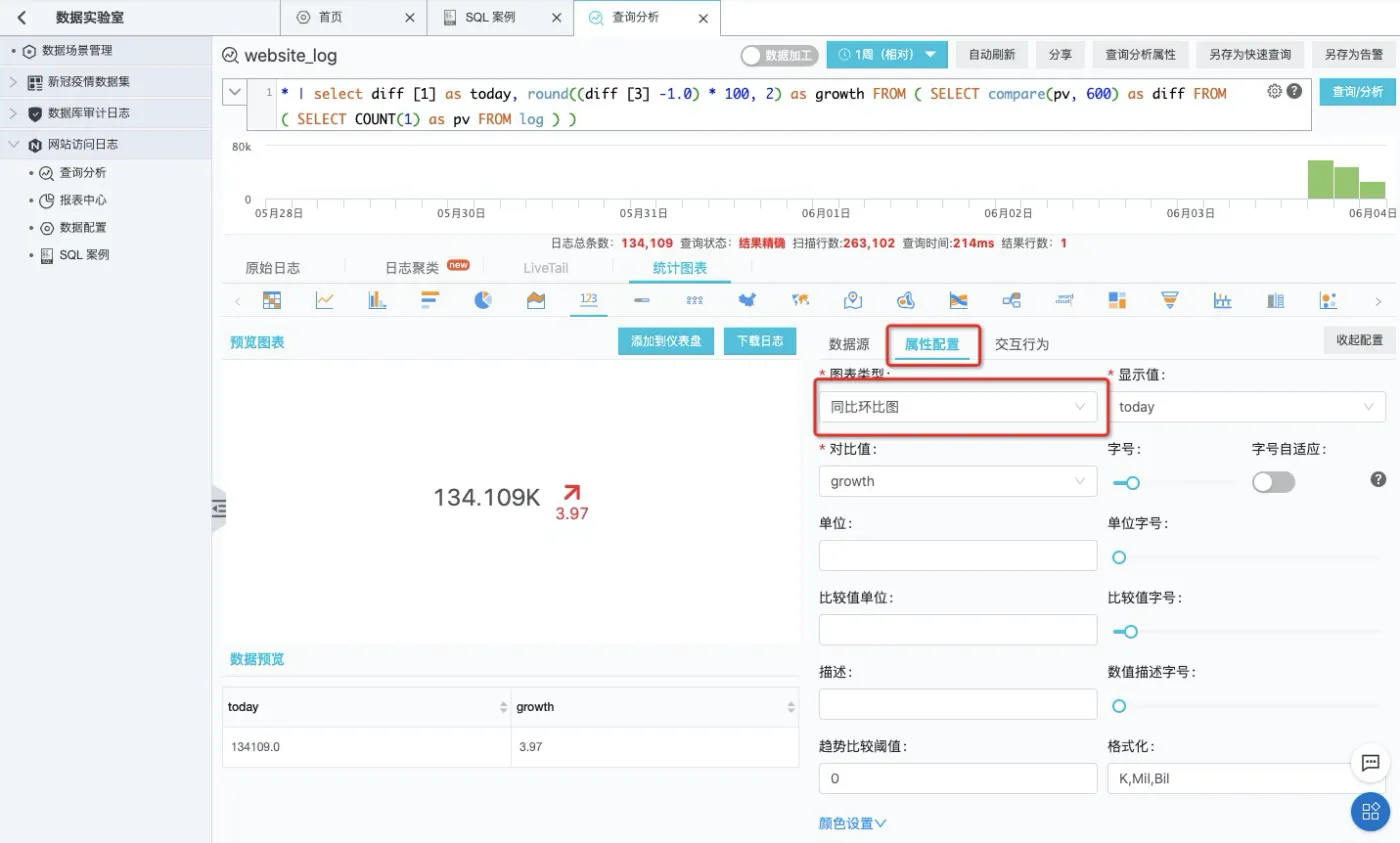Viewport: 1400px width, 843px height.
Task: Expand the 颜色设置 section
Action: coord(853,824)
